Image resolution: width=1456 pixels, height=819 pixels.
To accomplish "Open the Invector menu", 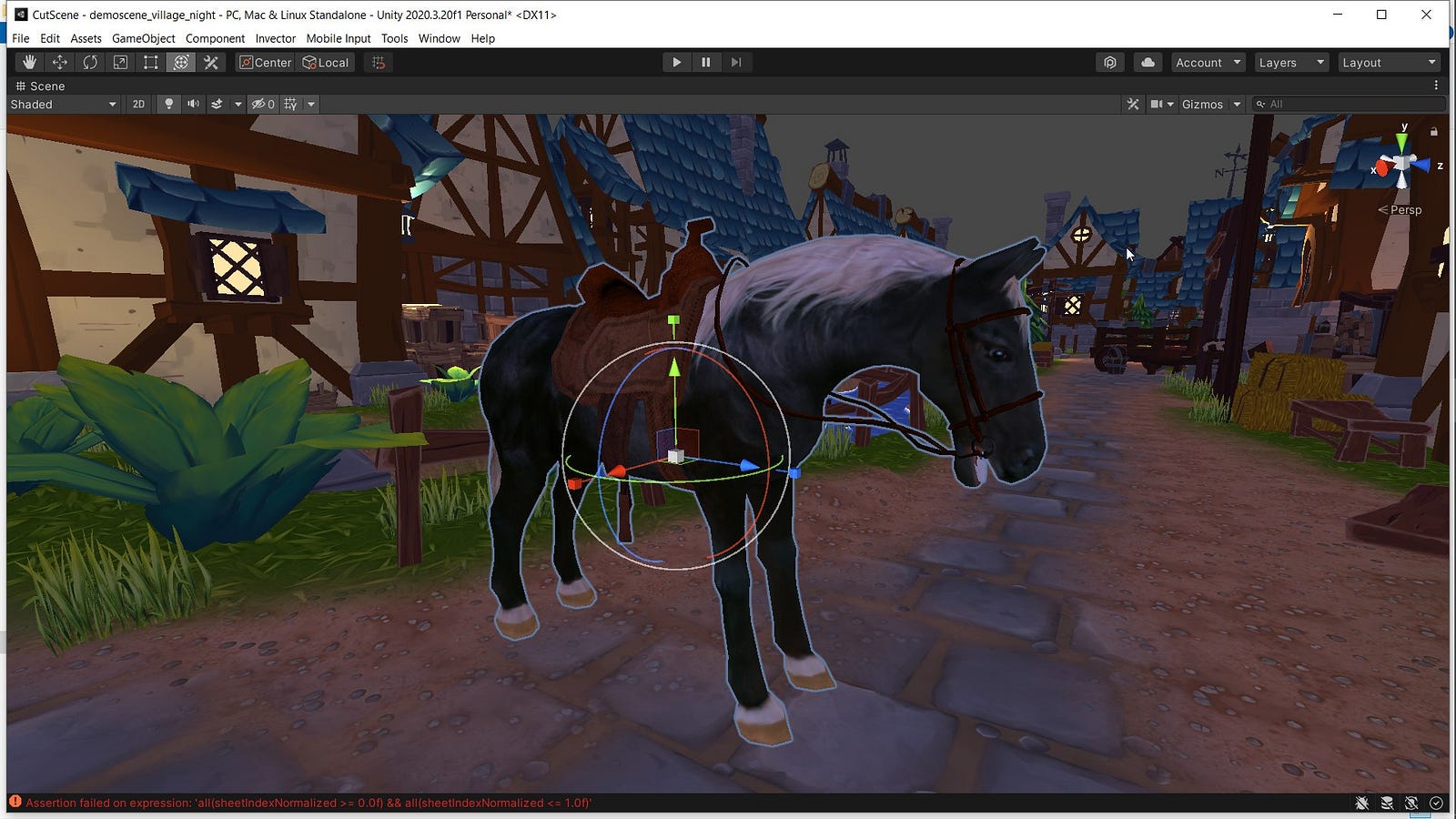I will (276, 38).
